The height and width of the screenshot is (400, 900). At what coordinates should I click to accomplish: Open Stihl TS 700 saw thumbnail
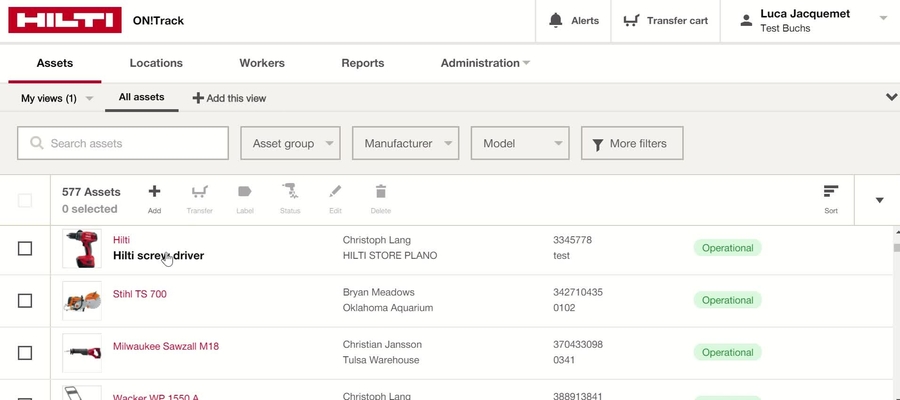pyautogui.click(x=82, y=301)
